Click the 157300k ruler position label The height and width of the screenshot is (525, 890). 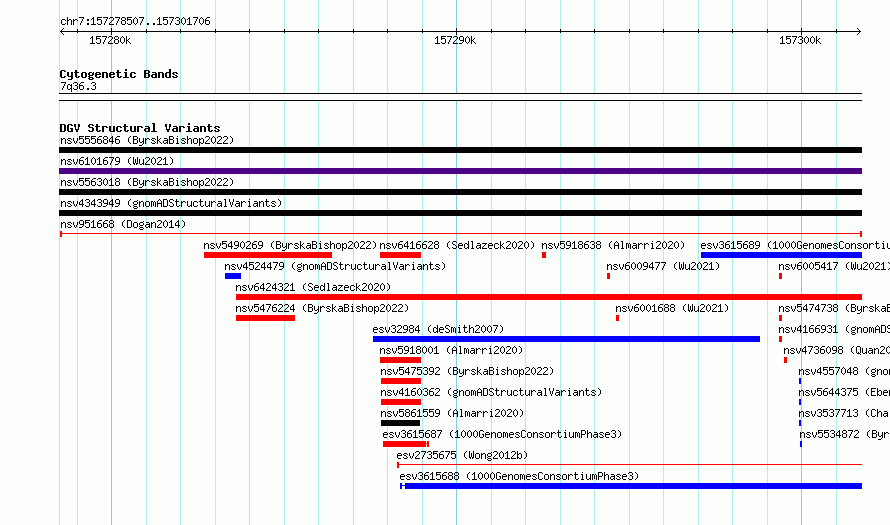800,40
